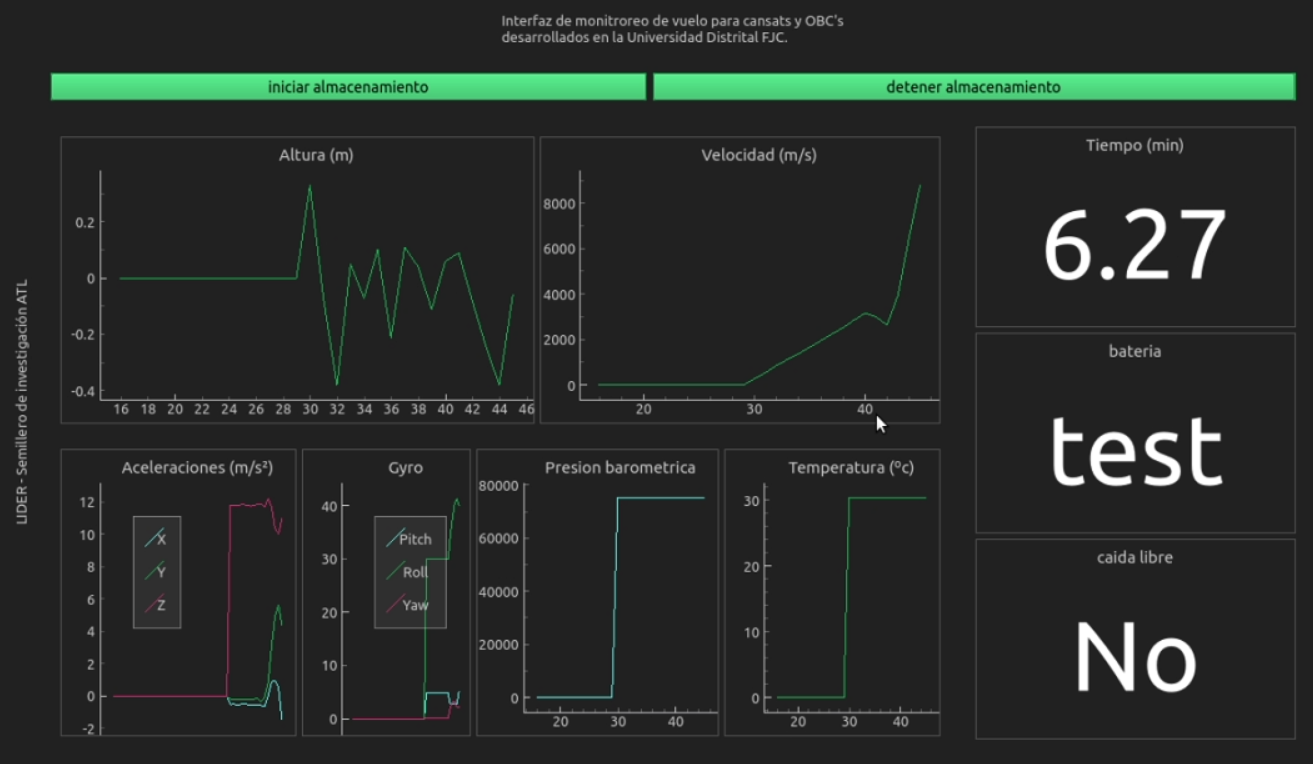The image size is (1313, 764).
Task: Click the end point of Velocidad curve
Action: pyautogui.click(x=920, y=185)
